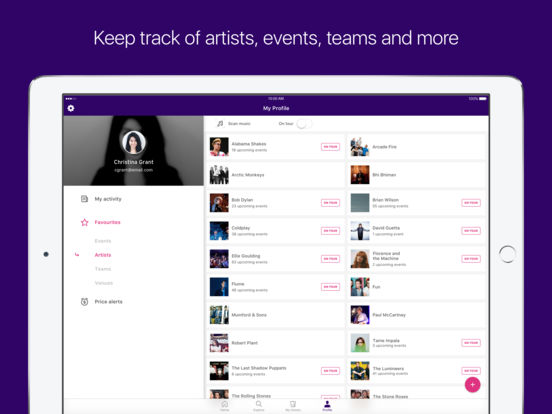Image resolution: width=552 pixels, height=414 pixels.
Task: Select the Arctic Monkeys artist name
Action: [248, 175]
